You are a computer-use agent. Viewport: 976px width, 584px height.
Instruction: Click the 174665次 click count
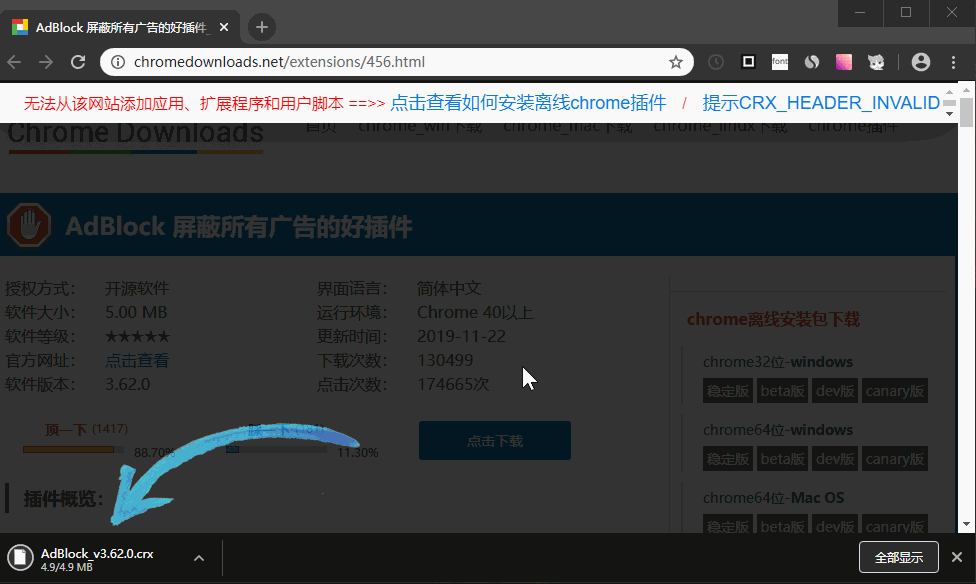[x=453, y=384]
